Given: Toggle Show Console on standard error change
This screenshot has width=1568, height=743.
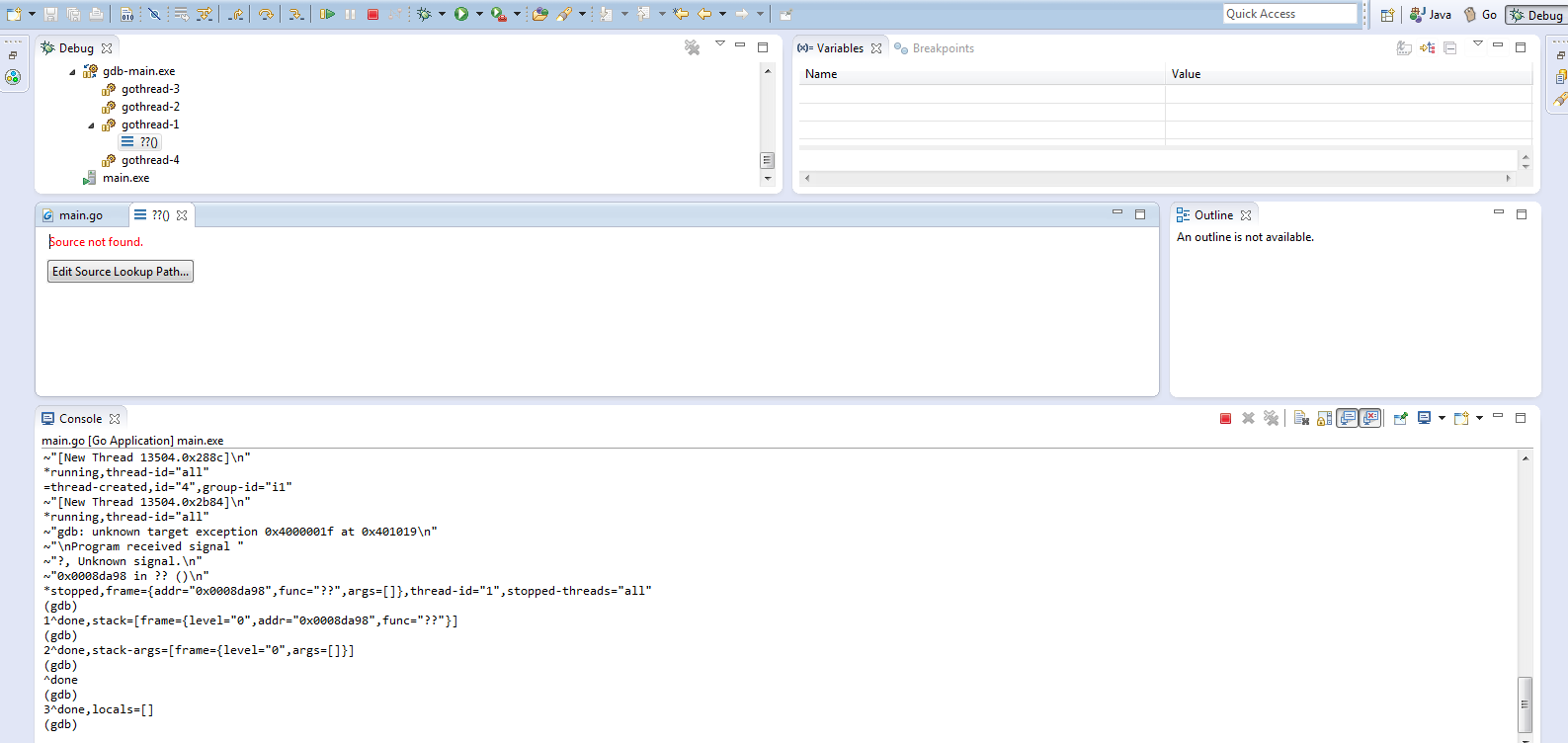Looking at the screenshot, I should (x=1370, y=419).
